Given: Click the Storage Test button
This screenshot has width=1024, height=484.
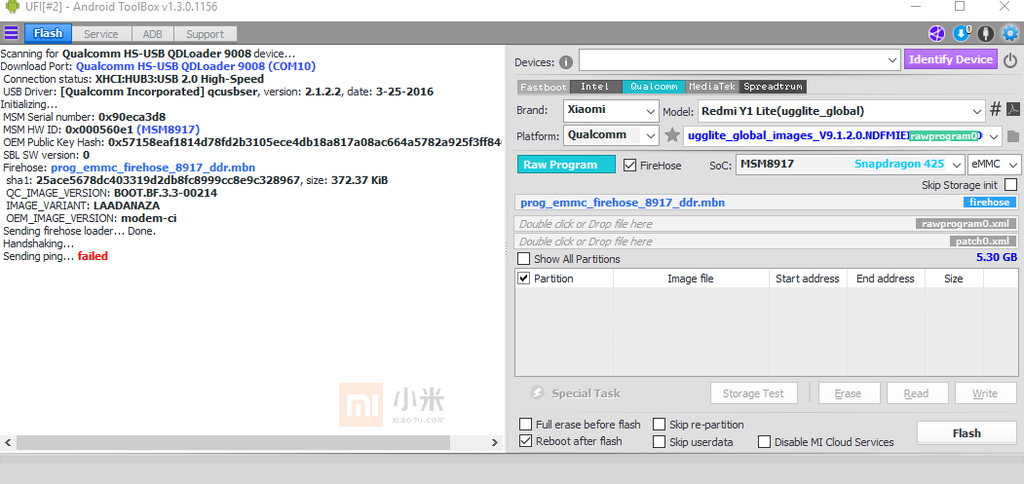Looking at the screenshot, I should coord(754,393).
